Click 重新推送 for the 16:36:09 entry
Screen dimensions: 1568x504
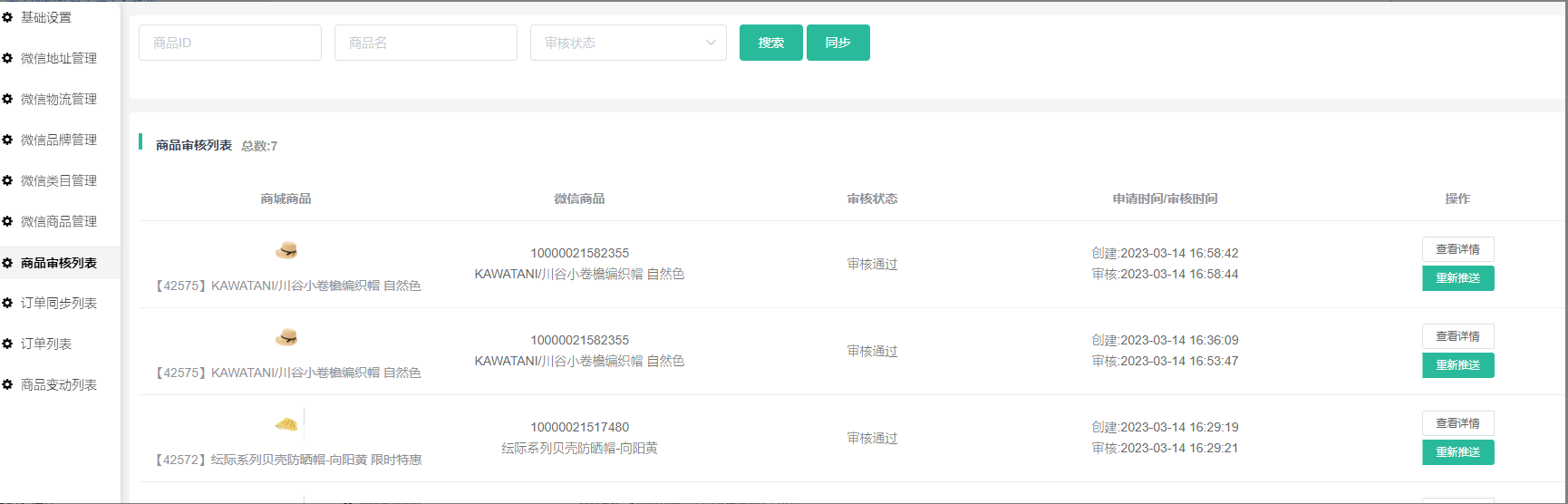point(1457,365)
